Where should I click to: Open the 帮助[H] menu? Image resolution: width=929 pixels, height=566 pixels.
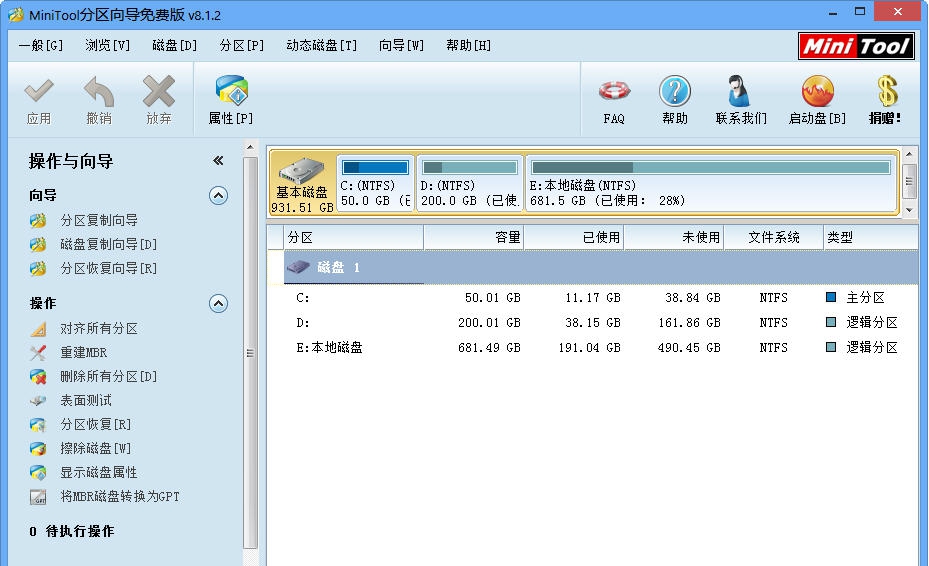click(469, 46)
